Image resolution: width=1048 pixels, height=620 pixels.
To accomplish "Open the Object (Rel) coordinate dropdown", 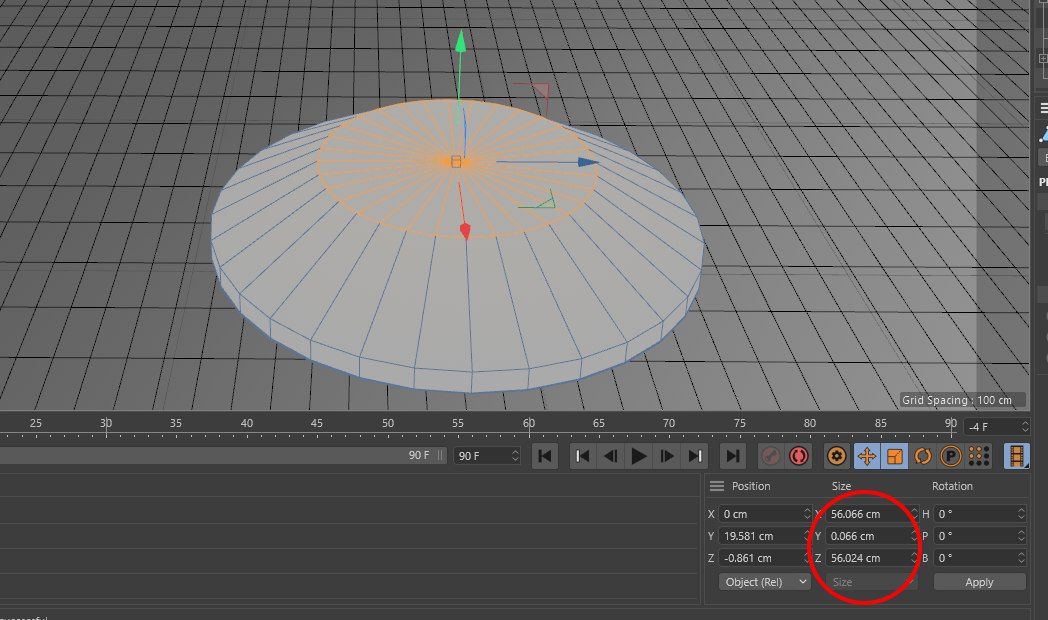I will click(x=765, y=582).
